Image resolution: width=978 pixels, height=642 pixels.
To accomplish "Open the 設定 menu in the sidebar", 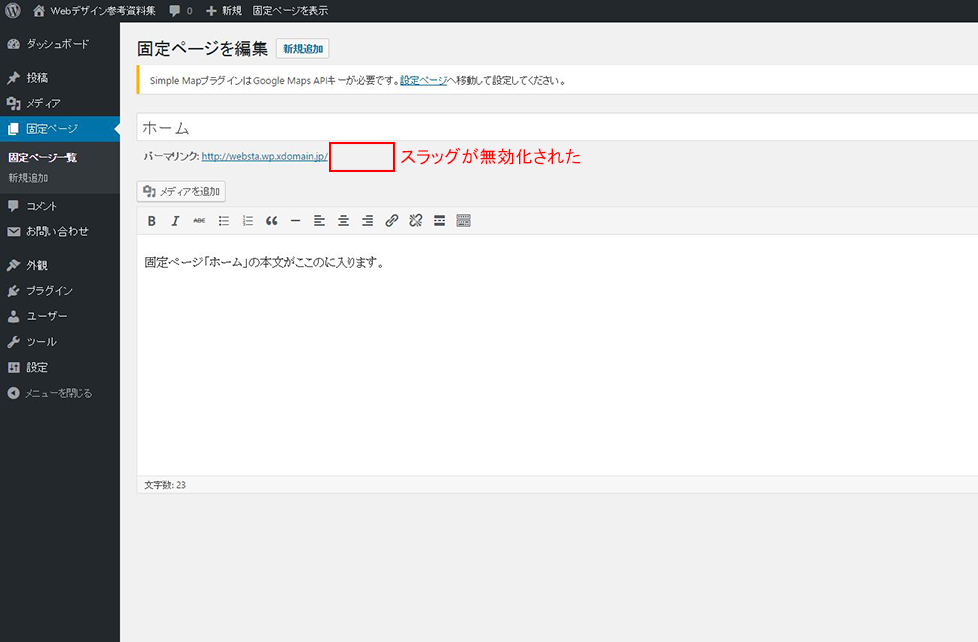I will 37,367.
